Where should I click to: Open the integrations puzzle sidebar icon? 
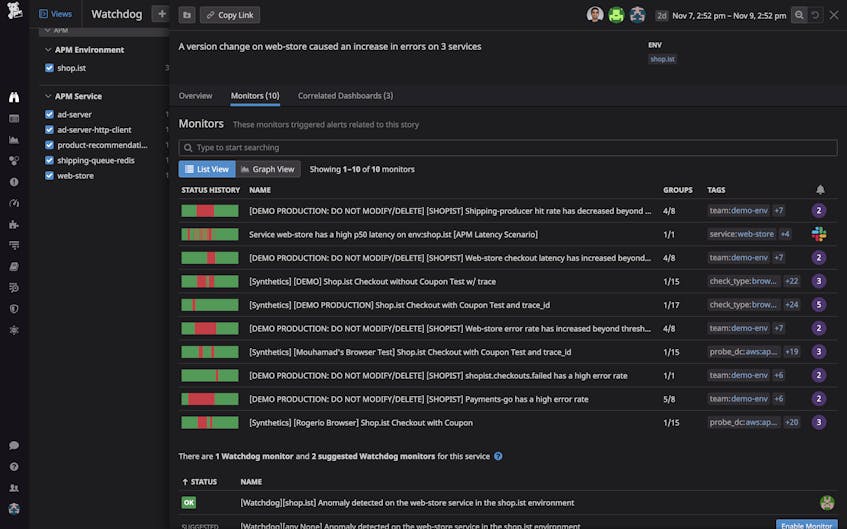[x=14, y=224]
